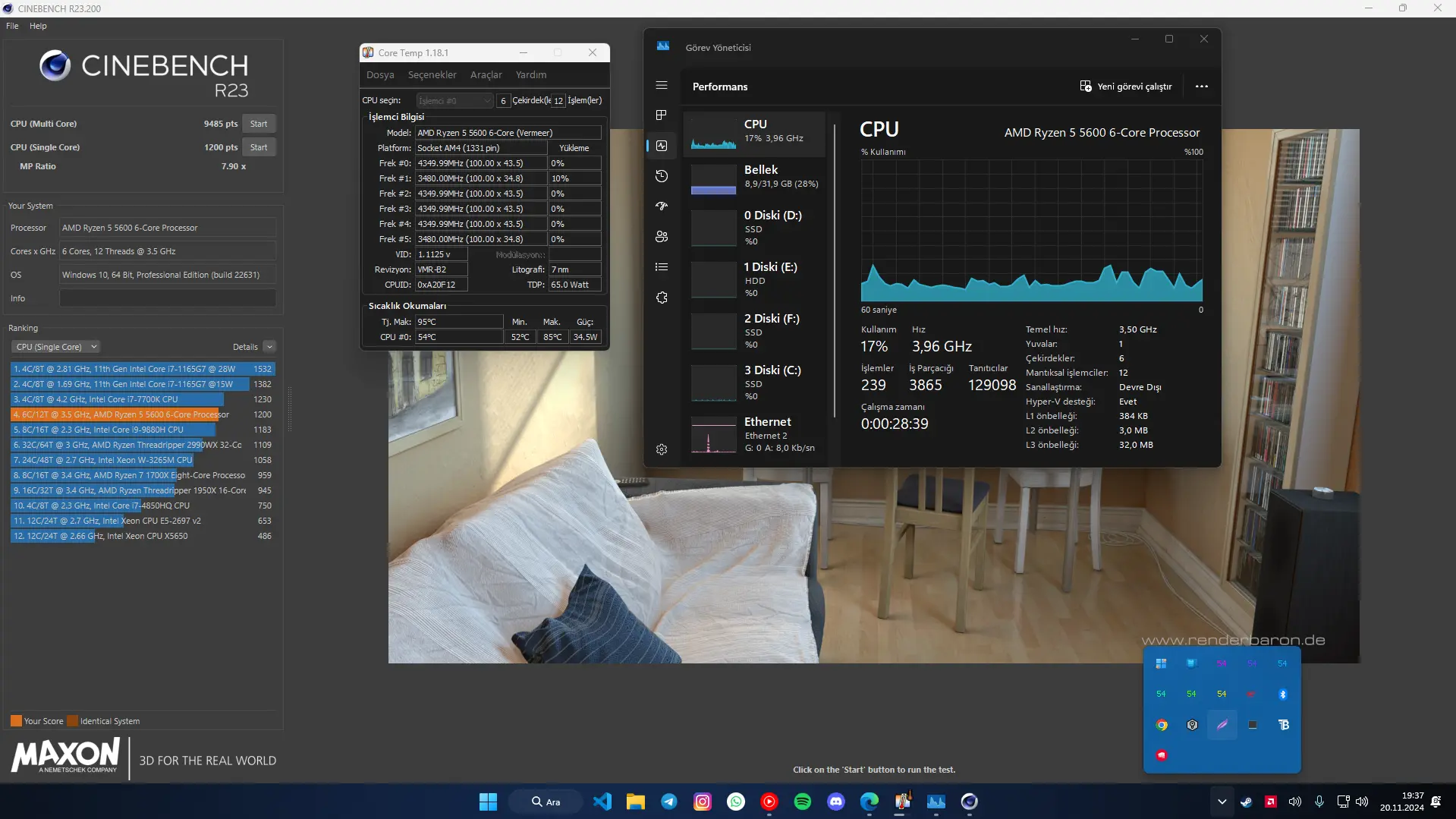Open the Processes page icon in Task Manager

662,115
